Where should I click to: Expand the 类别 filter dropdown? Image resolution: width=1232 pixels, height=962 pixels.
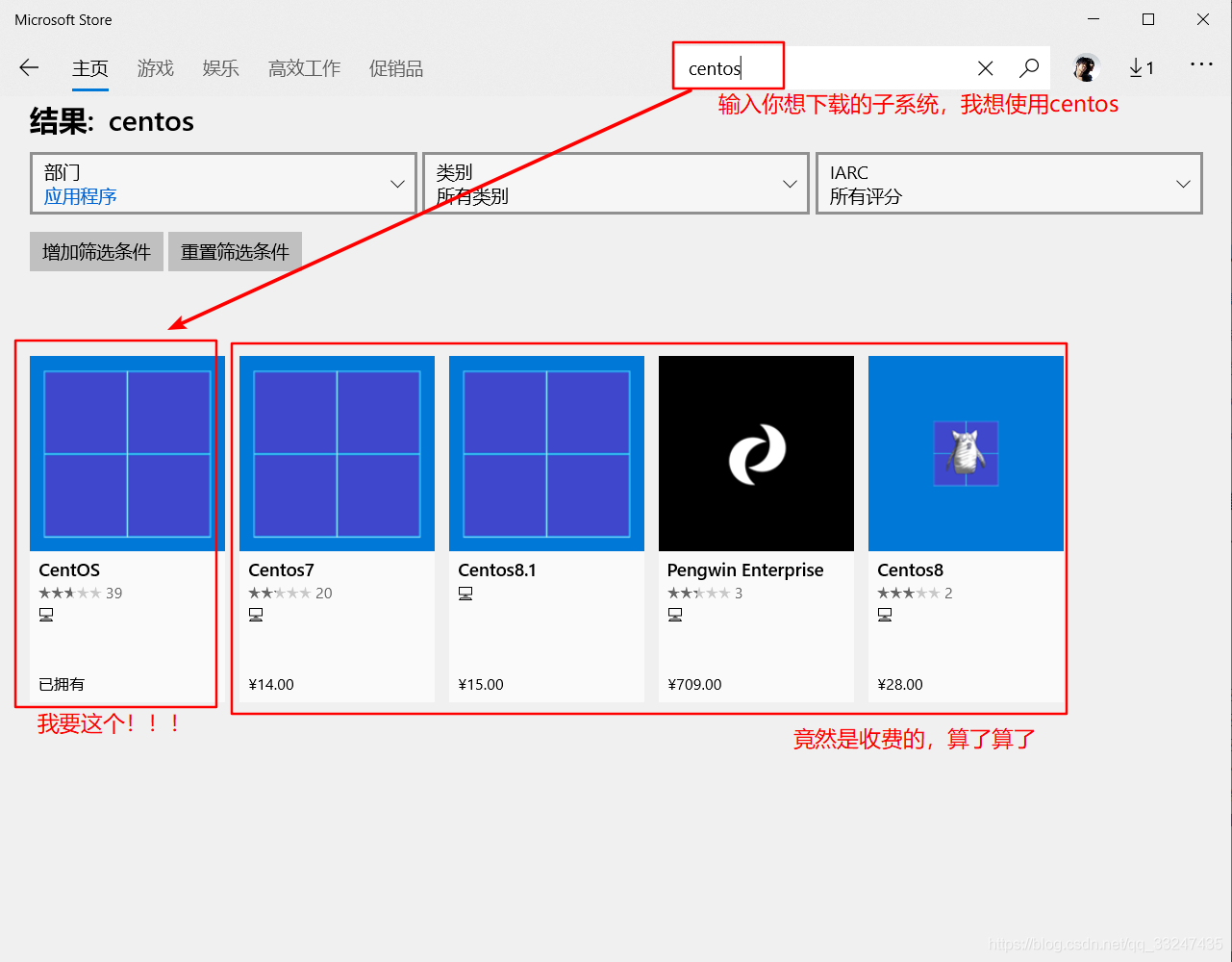pos(616,184)
